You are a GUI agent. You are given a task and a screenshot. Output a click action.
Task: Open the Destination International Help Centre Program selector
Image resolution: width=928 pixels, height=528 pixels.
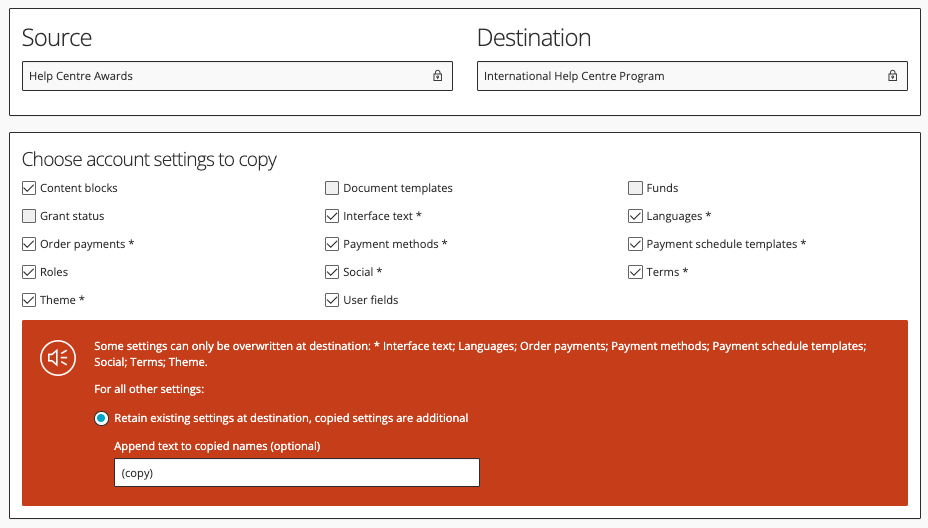click(692, 76)
